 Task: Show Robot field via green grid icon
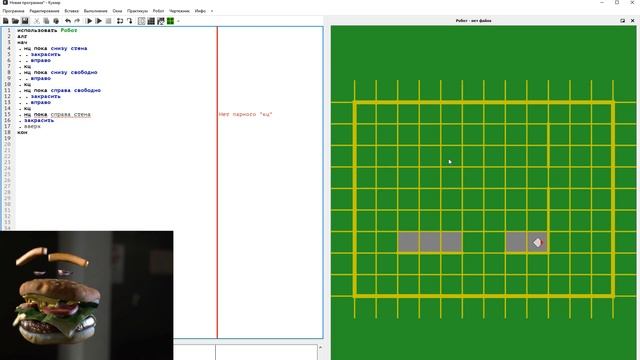click(x=171, y=21)
